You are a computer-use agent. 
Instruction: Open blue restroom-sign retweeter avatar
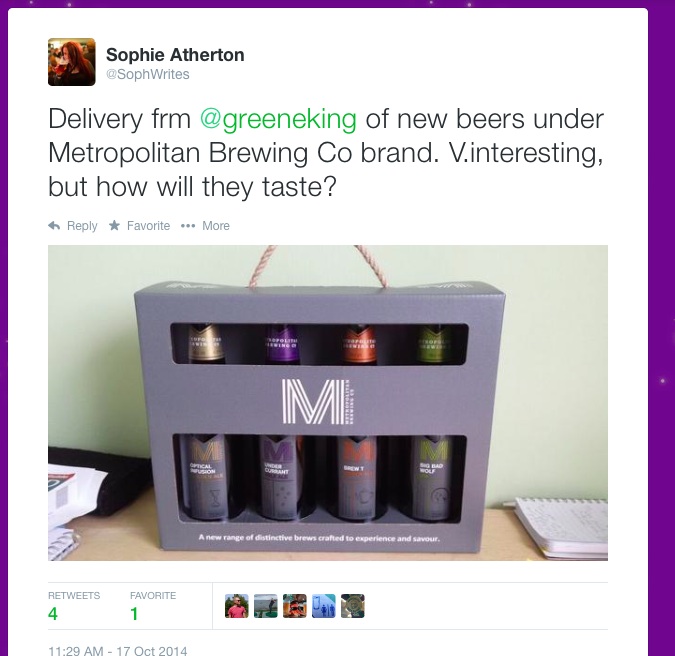tap(324, 606)
